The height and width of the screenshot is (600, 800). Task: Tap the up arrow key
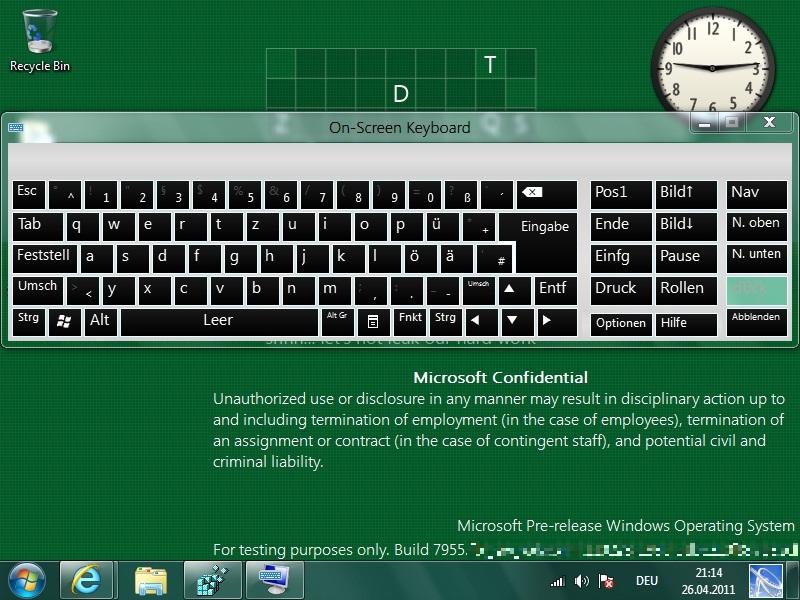click(515, 290)
